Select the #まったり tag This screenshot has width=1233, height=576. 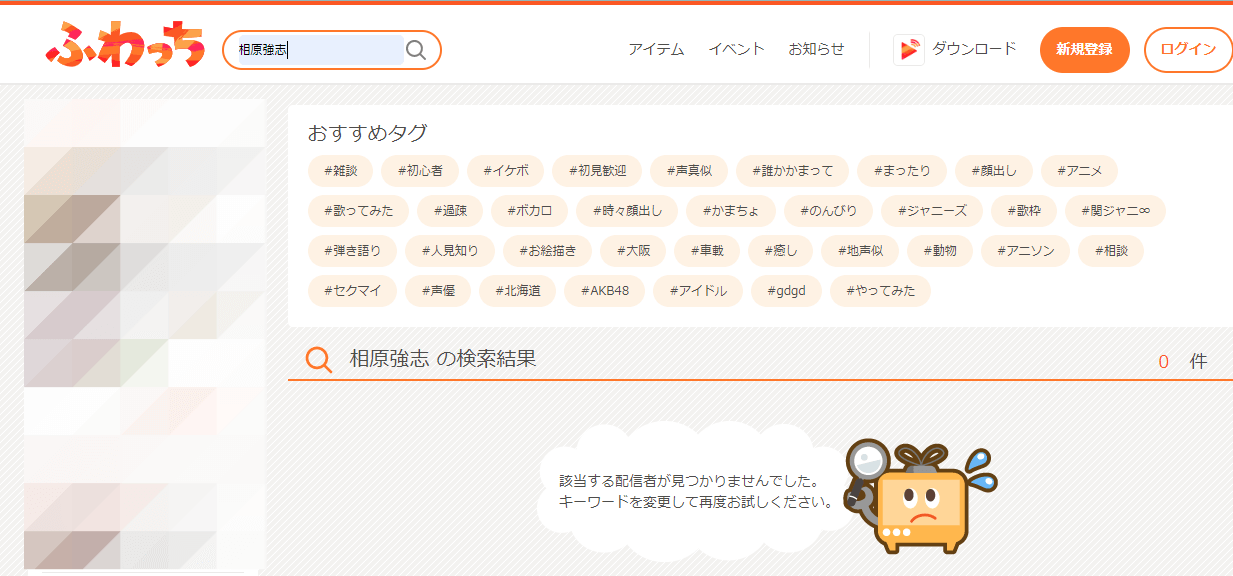[x=901, y=171]
